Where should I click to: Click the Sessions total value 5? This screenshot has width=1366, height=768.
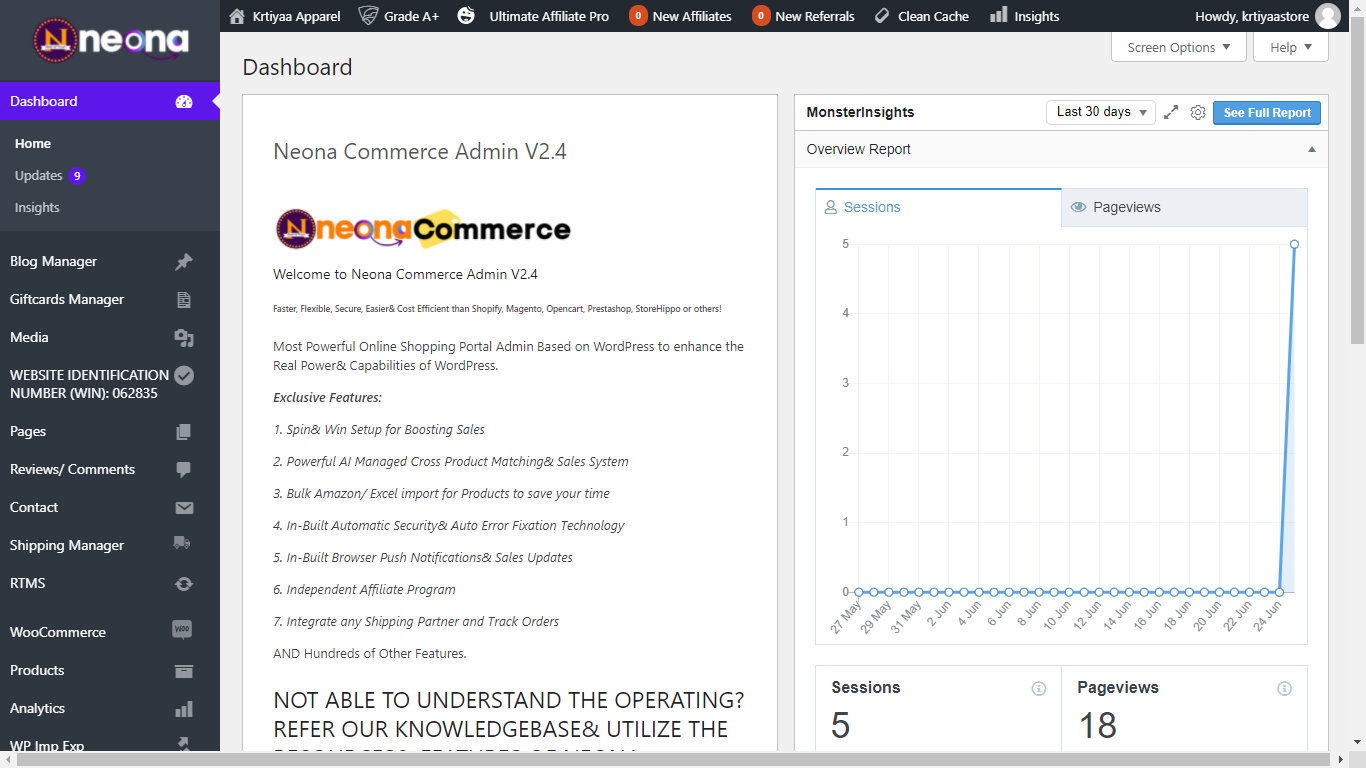(x=841, y=725)
